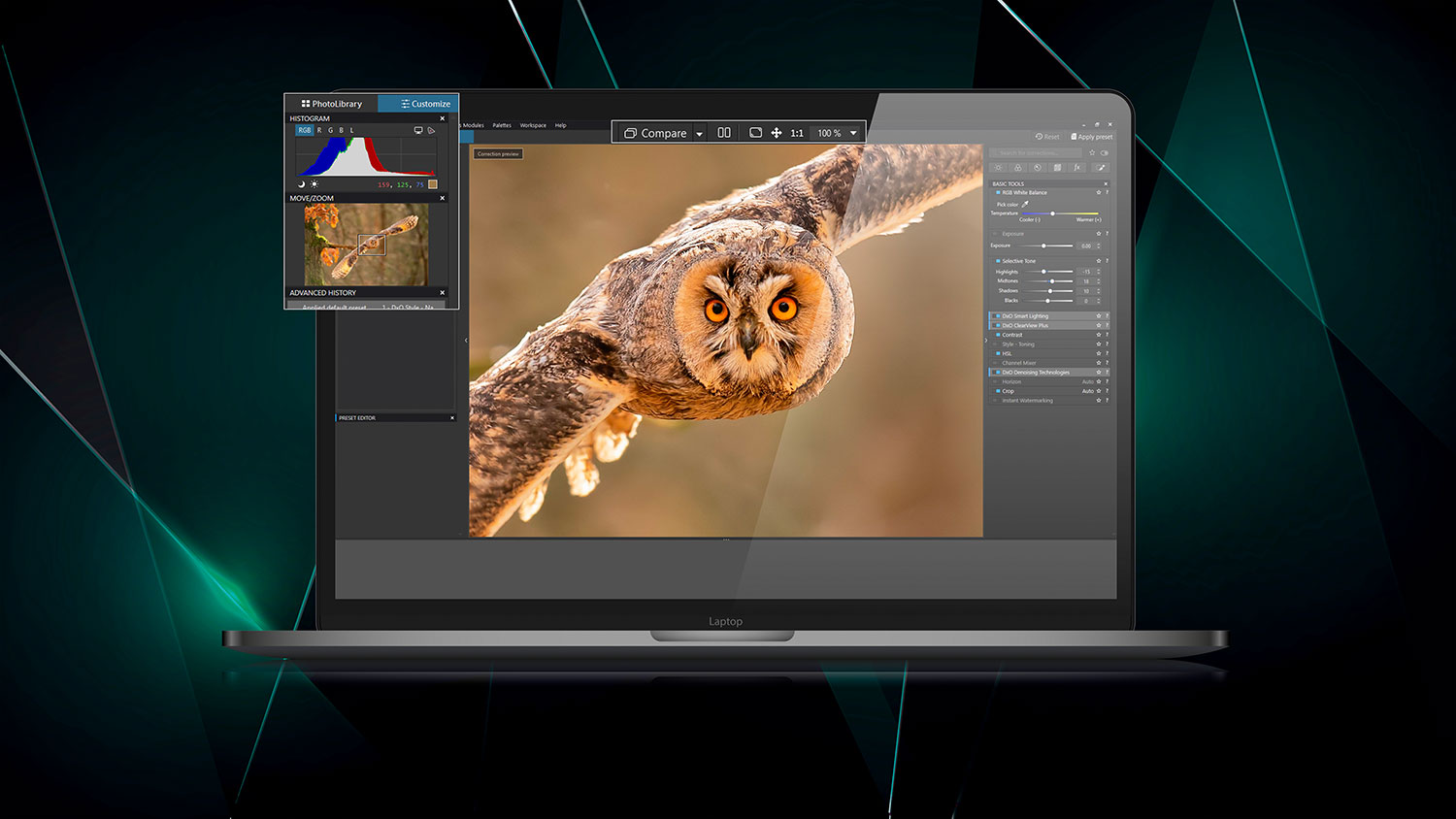Viewport: 1456px width, 819px height.
Task: Click the fit-to-screen icon in toolbar
Action: tap(755, 133)
